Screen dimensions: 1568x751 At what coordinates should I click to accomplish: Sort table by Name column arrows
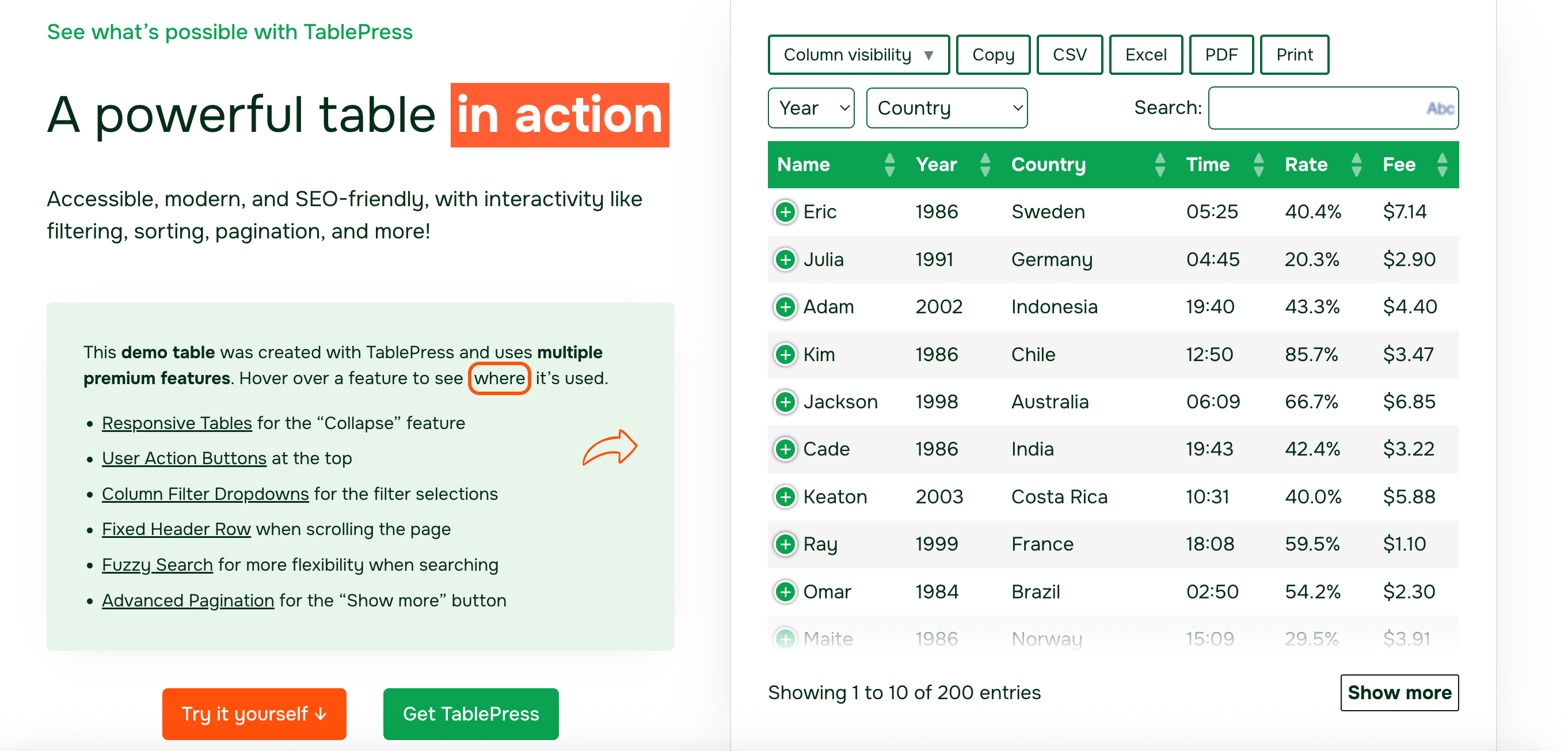(x=889, y=165)
